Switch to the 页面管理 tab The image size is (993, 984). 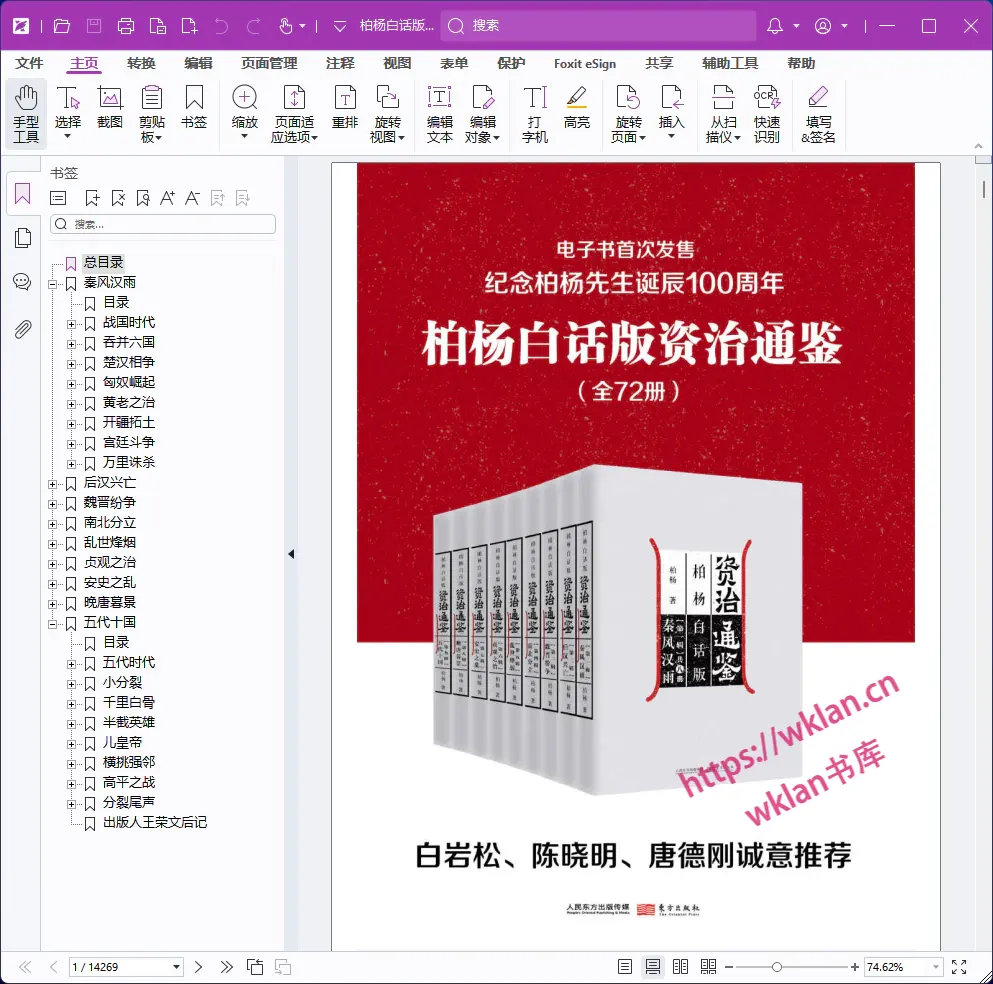269,63
